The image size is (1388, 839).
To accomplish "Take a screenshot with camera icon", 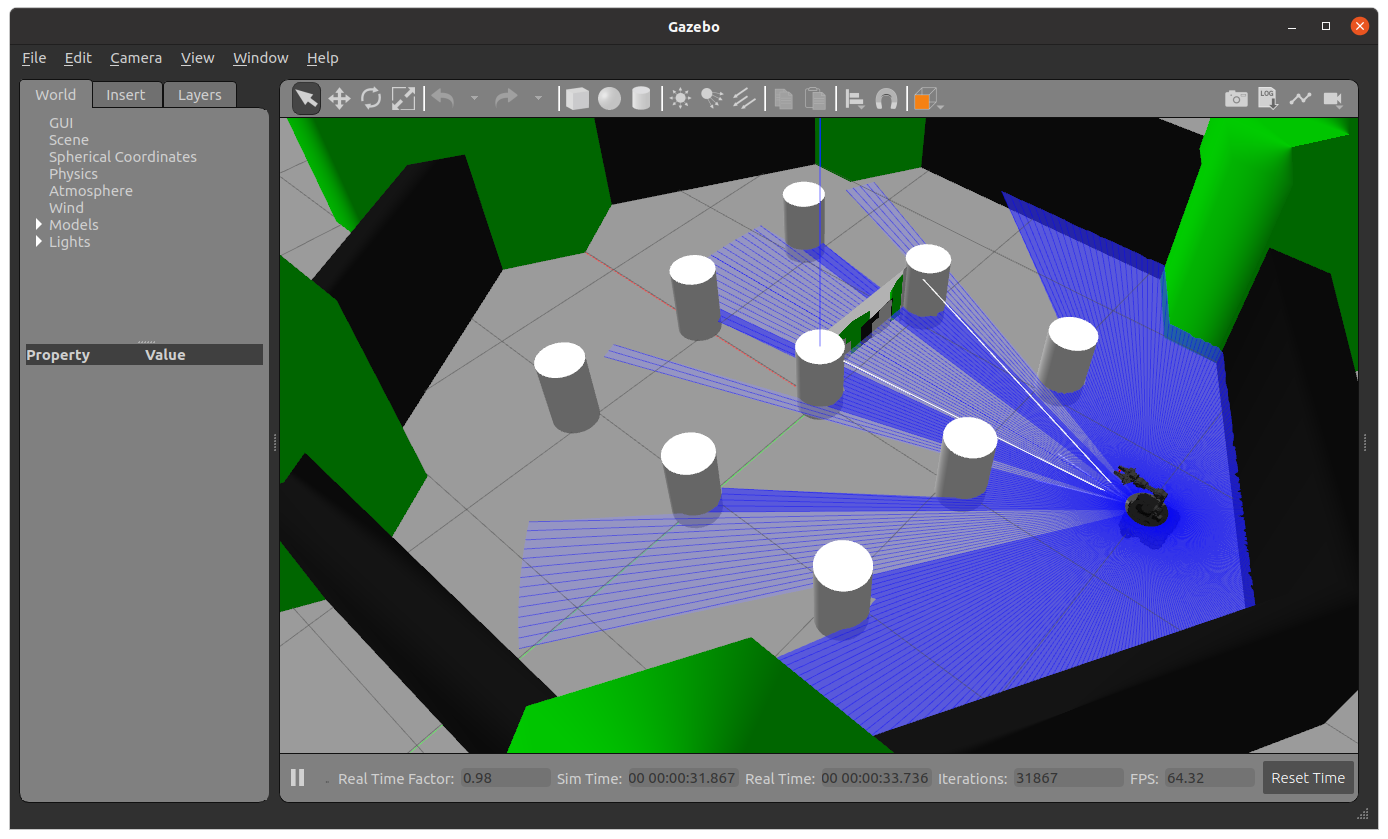I will 1236,98.
